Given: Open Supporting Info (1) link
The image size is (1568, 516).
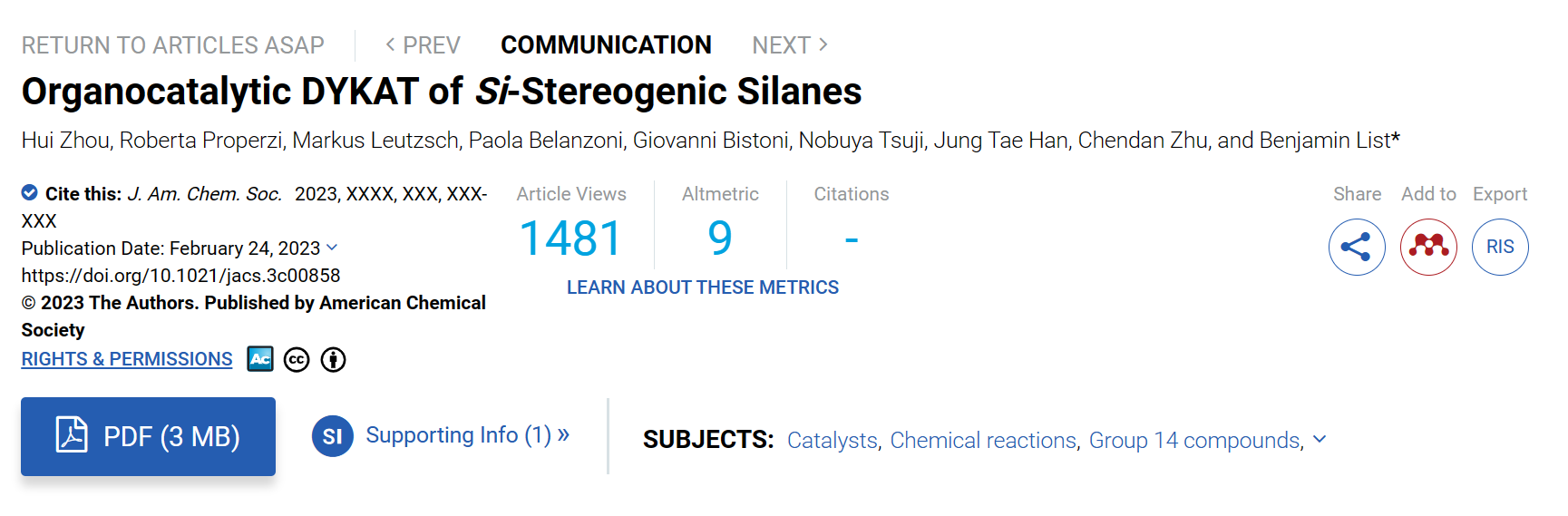Looking at the screenshot, I should pyautogui.click(x=467, y=435).
